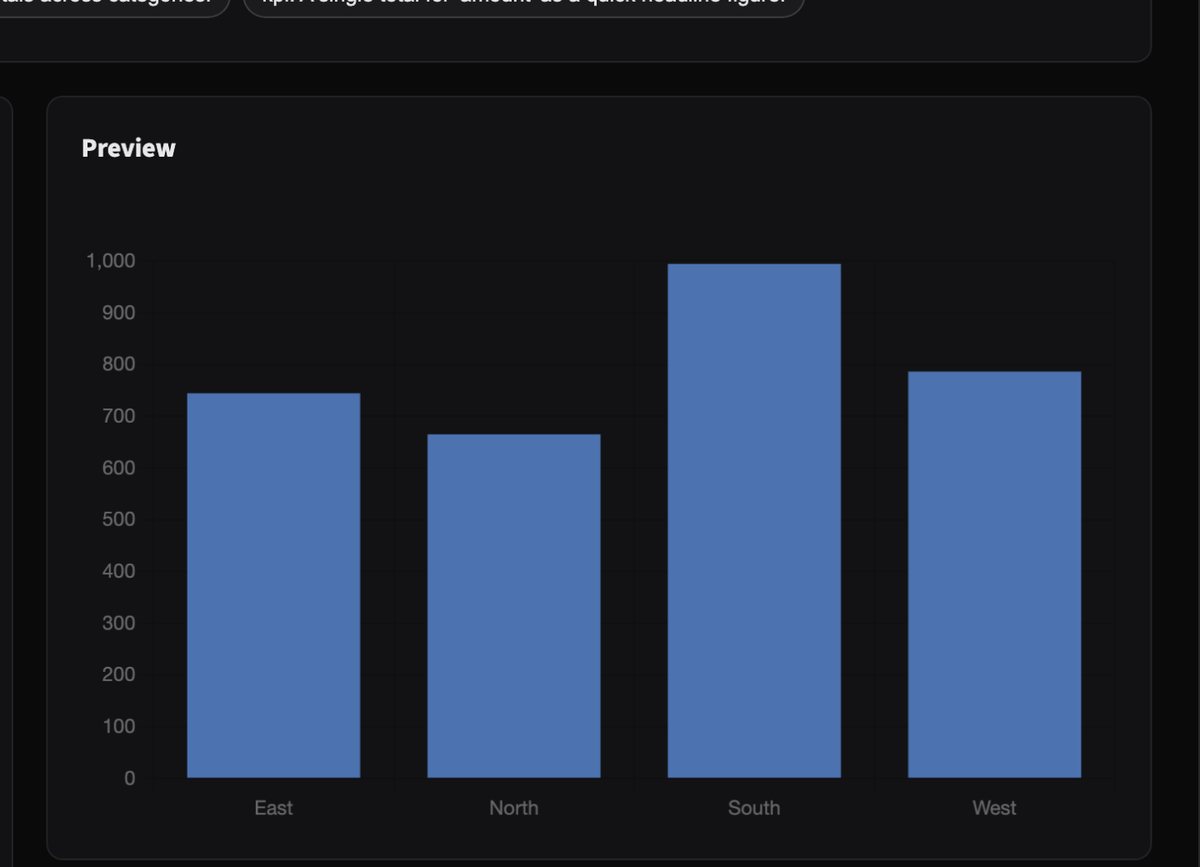Click the 300 y-axis tick label

(119, 623)
